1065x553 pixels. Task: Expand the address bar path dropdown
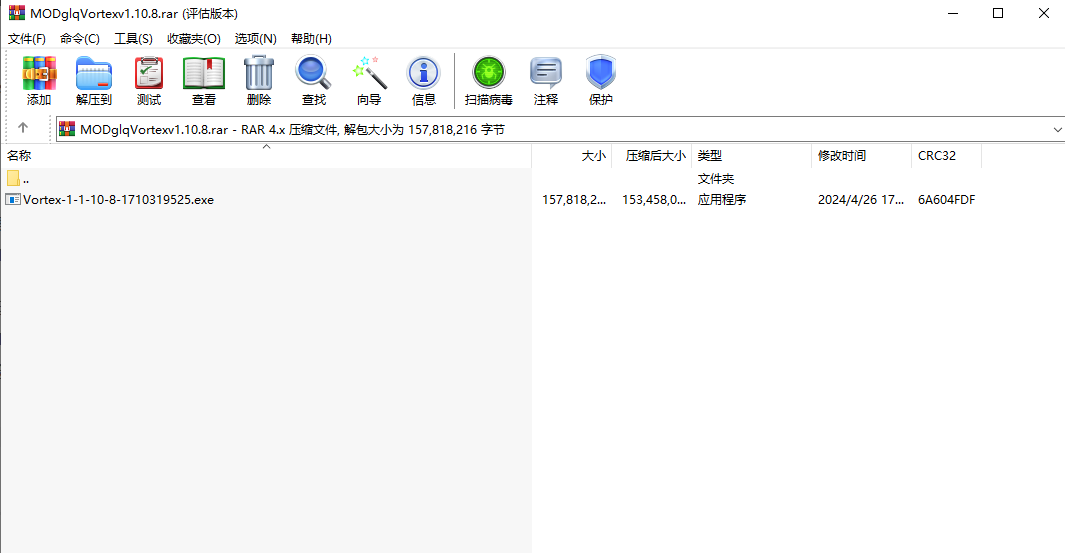pos(1057,130)
